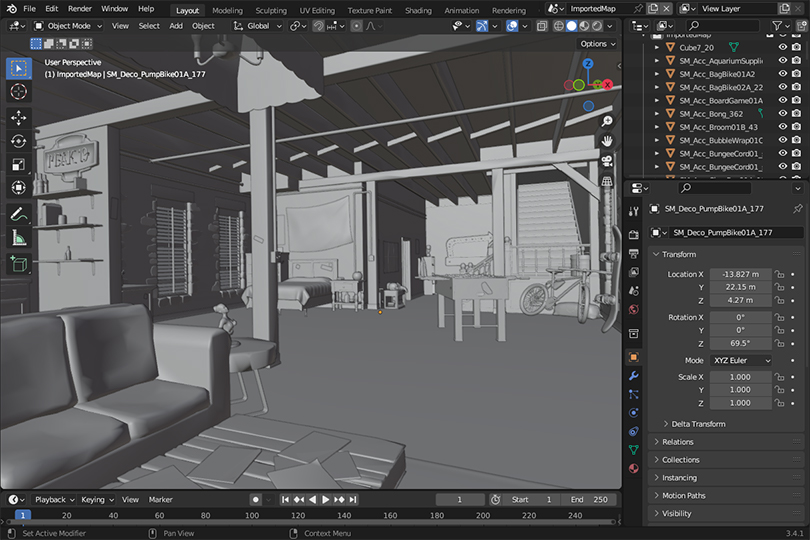Disable render for SM_Acc_BagBike01A2

[797, 74]
